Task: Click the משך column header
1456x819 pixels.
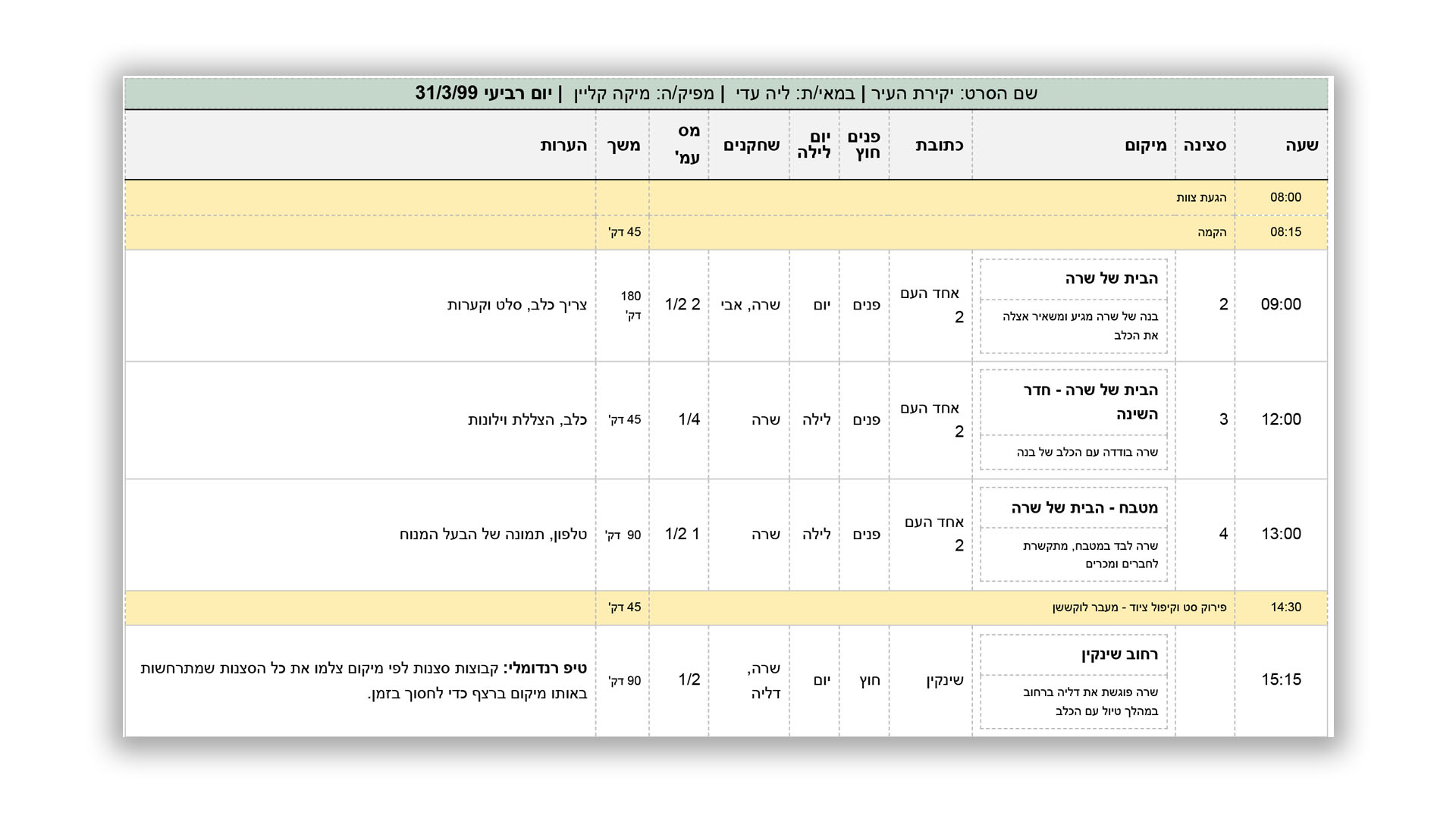Action: (x=623, y=146)
